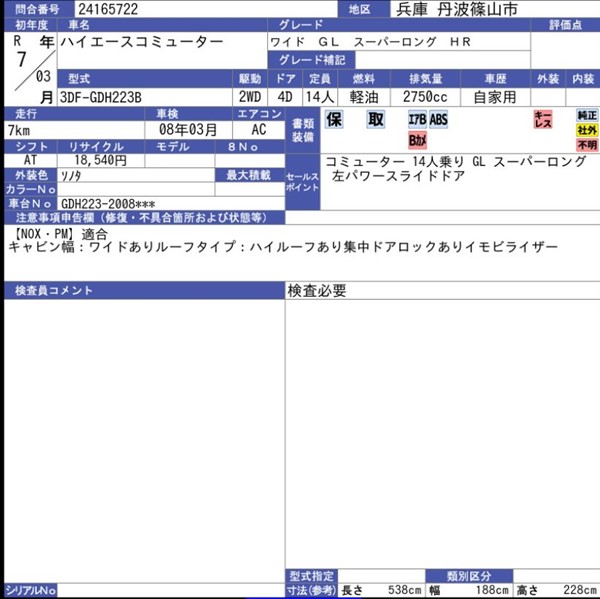Click grade ワイド GL スーパーロング HR
Screen dimensions: 600x599
[x=370, y=42]
